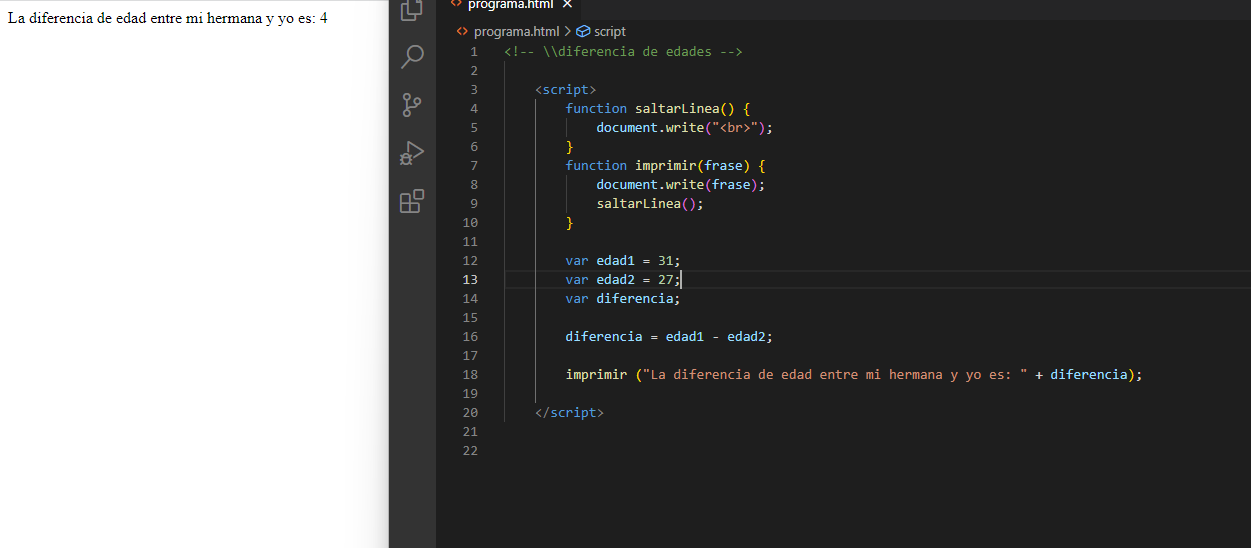1251x548 pixels.
Task: Click programa.html in the breadcrumb bar
Action: 516,31
